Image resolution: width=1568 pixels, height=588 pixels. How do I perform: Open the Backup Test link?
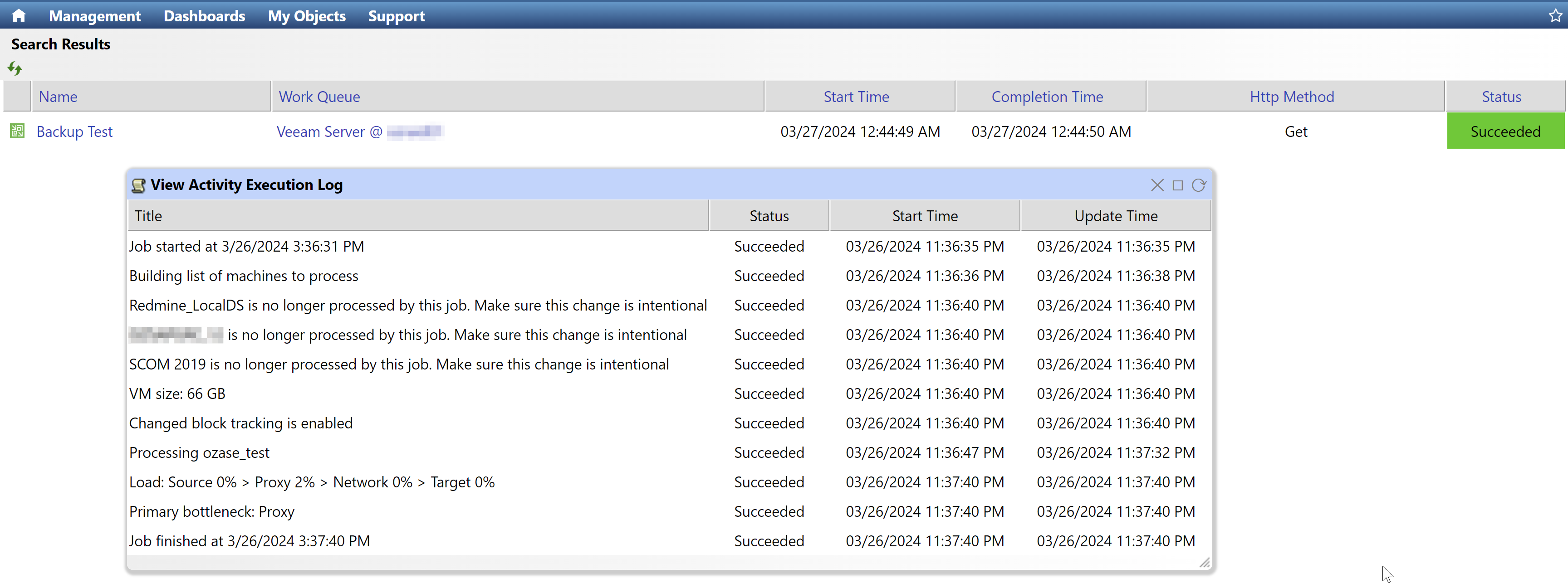[74, 131]
